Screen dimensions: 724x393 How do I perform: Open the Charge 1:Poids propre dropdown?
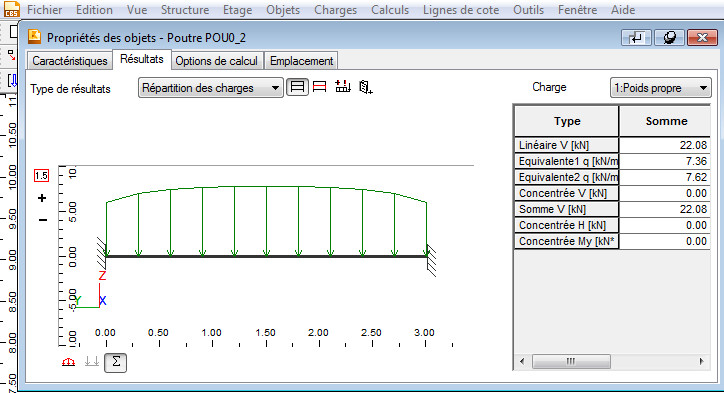click(x=661, y=88)
